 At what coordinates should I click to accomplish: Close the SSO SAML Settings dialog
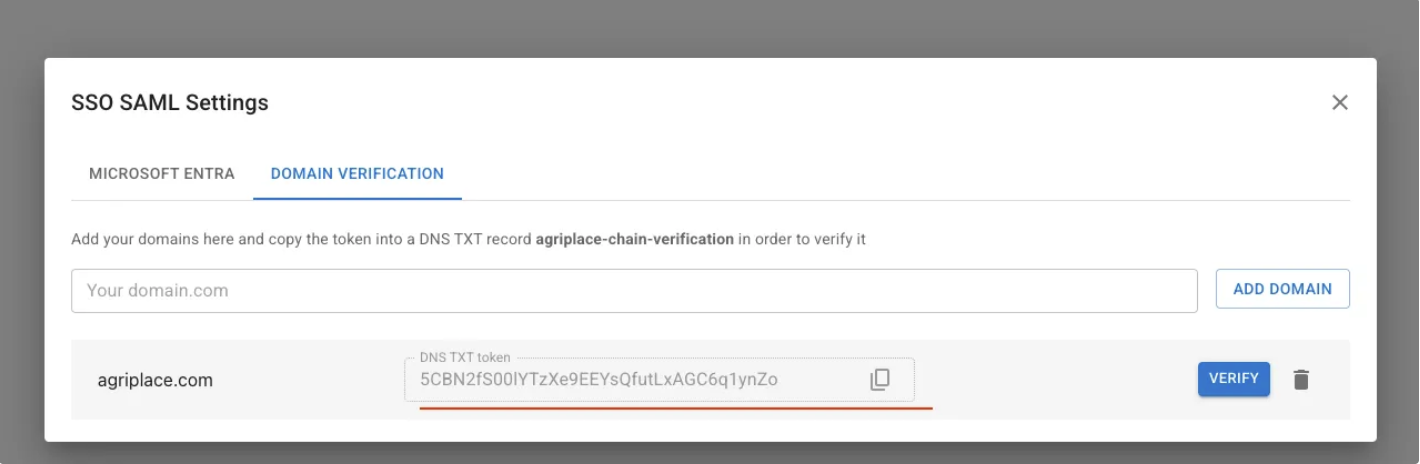[1340, 102]
